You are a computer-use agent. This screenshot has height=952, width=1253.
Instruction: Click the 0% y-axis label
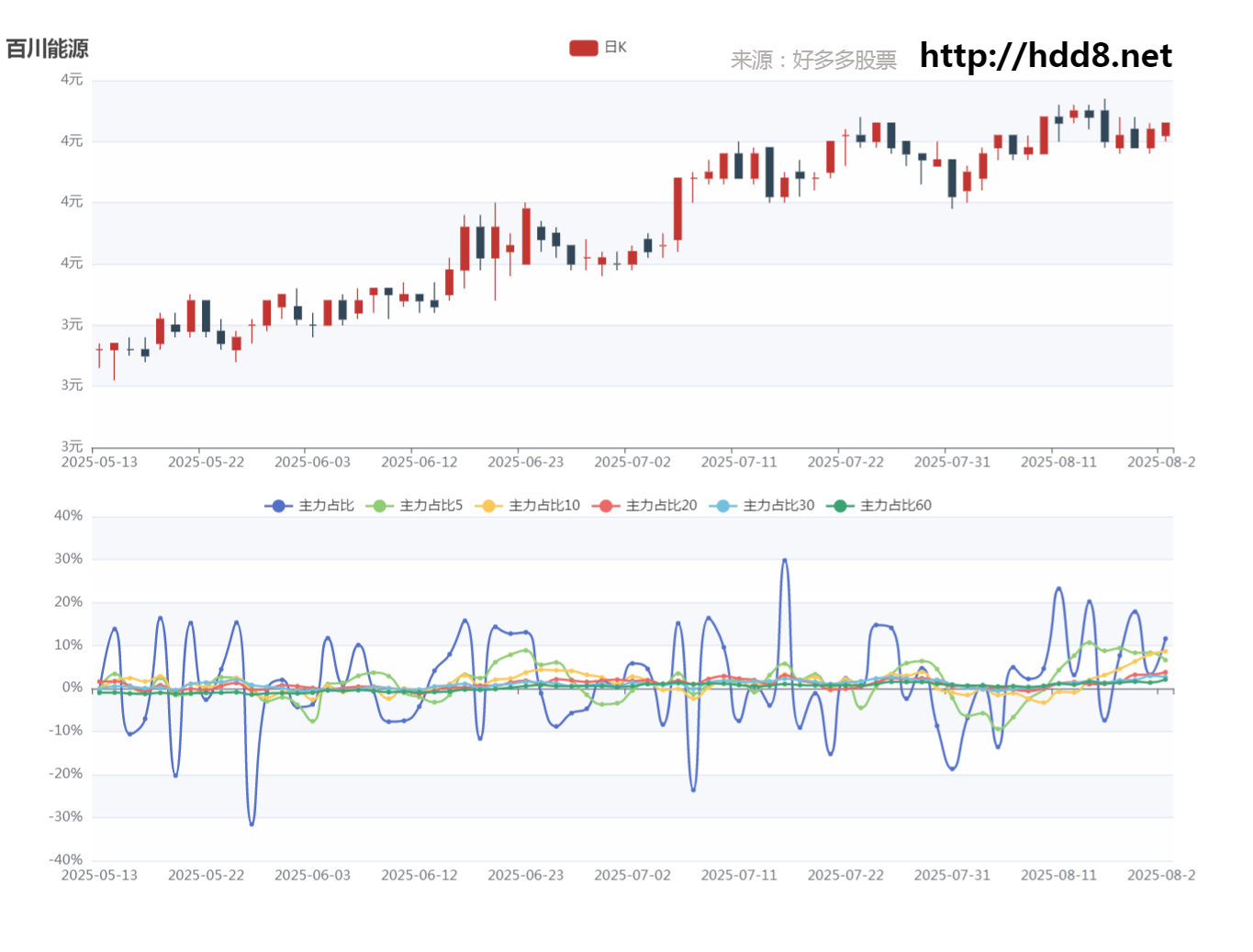[x=72, y=688]
